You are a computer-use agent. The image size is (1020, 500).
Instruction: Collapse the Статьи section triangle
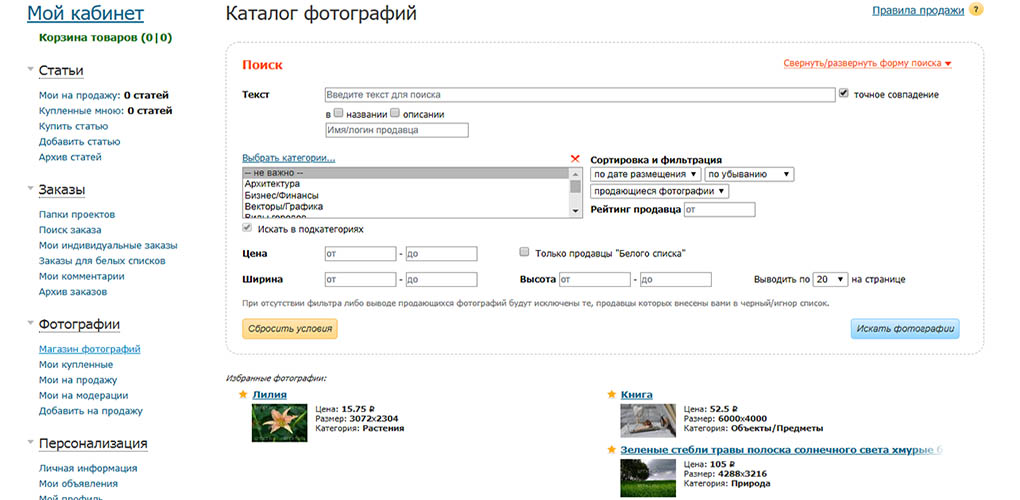pyautogui.click(x=30, y=68)
